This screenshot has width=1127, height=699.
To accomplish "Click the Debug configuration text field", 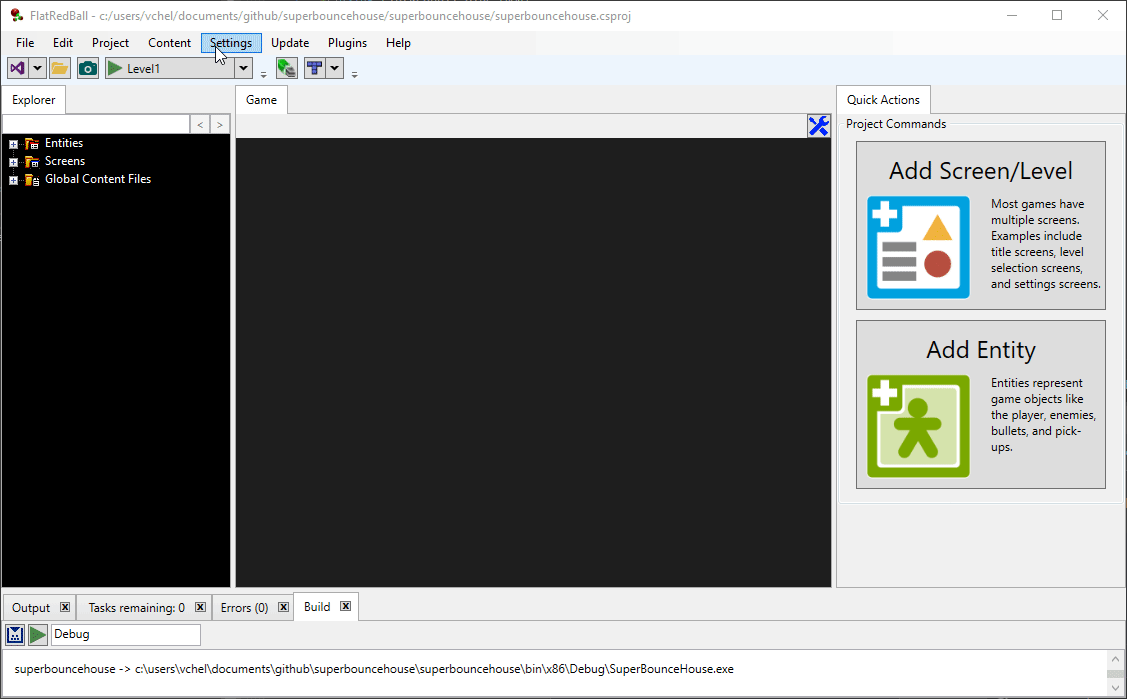I will pos(126,634).
